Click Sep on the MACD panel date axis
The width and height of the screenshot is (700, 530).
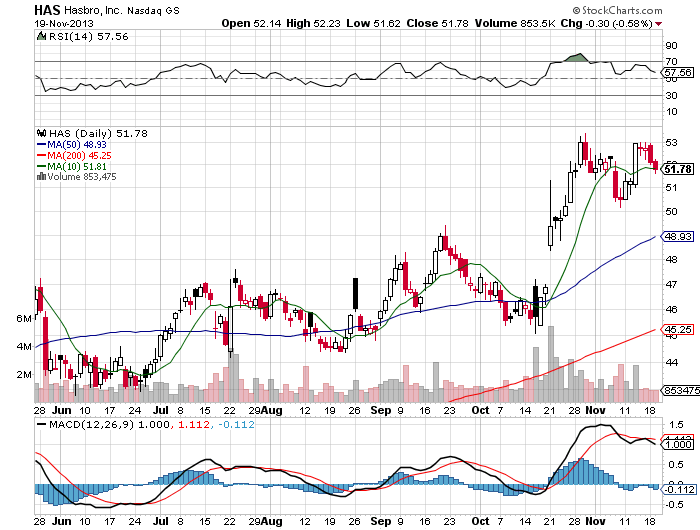(x=381, y=521)
